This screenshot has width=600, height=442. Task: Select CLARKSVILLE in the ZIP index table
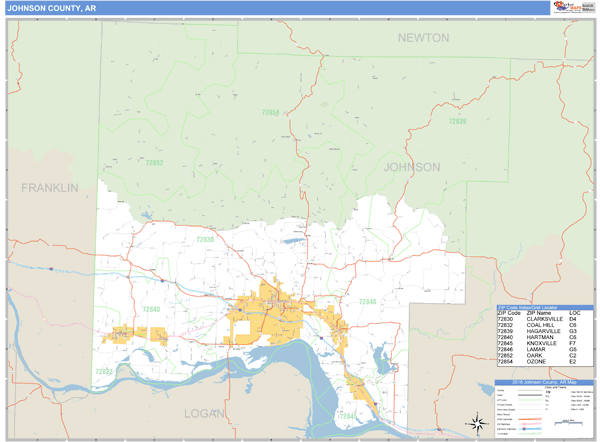pos(545,319)
